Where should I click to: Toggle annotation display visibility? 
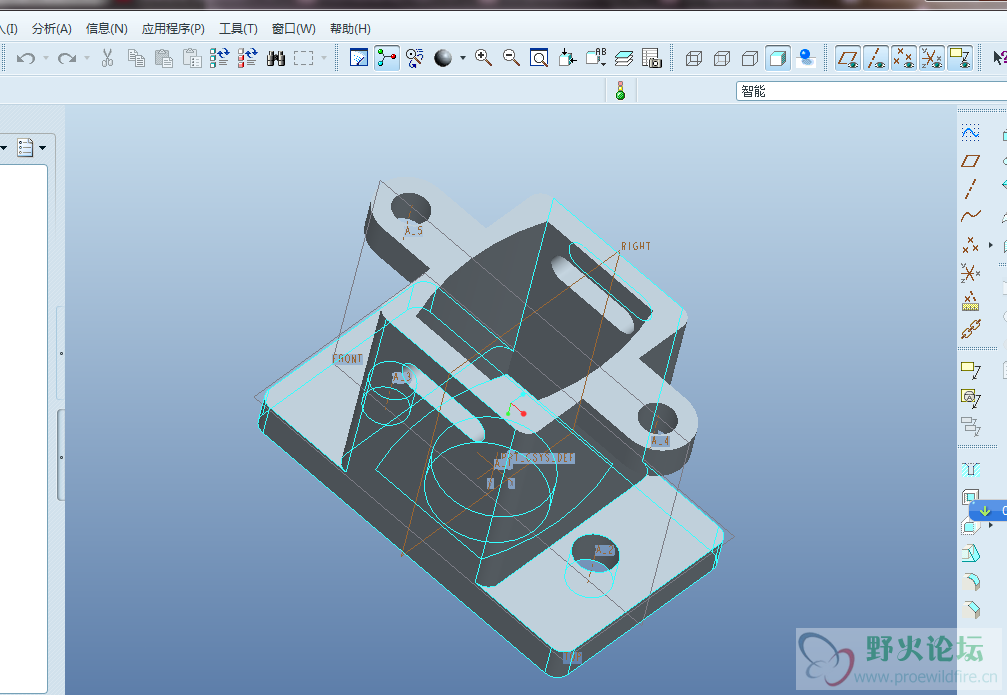click(960, 58)
